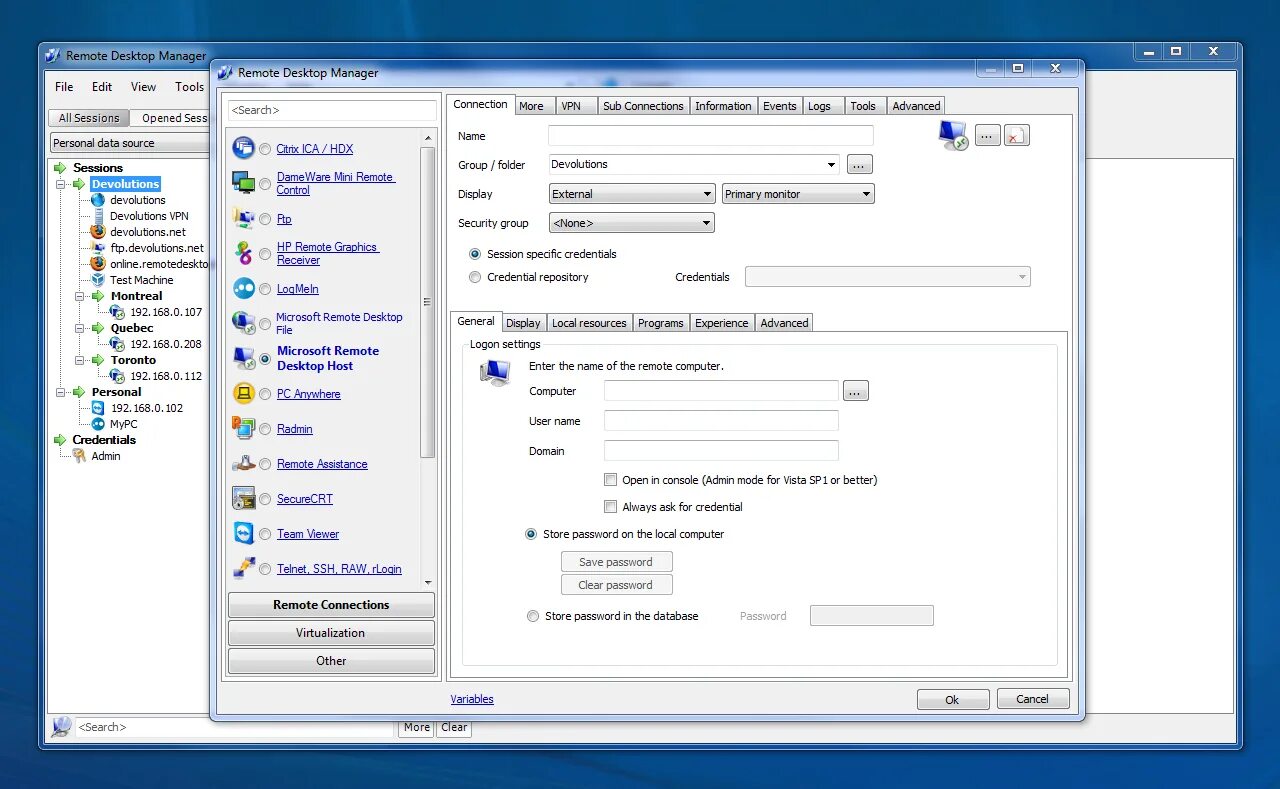Click the ftp.devolutions.net entry icon
Viewport: 1280px width, 789px height.
pyautogui.click(x=98, y=248)
